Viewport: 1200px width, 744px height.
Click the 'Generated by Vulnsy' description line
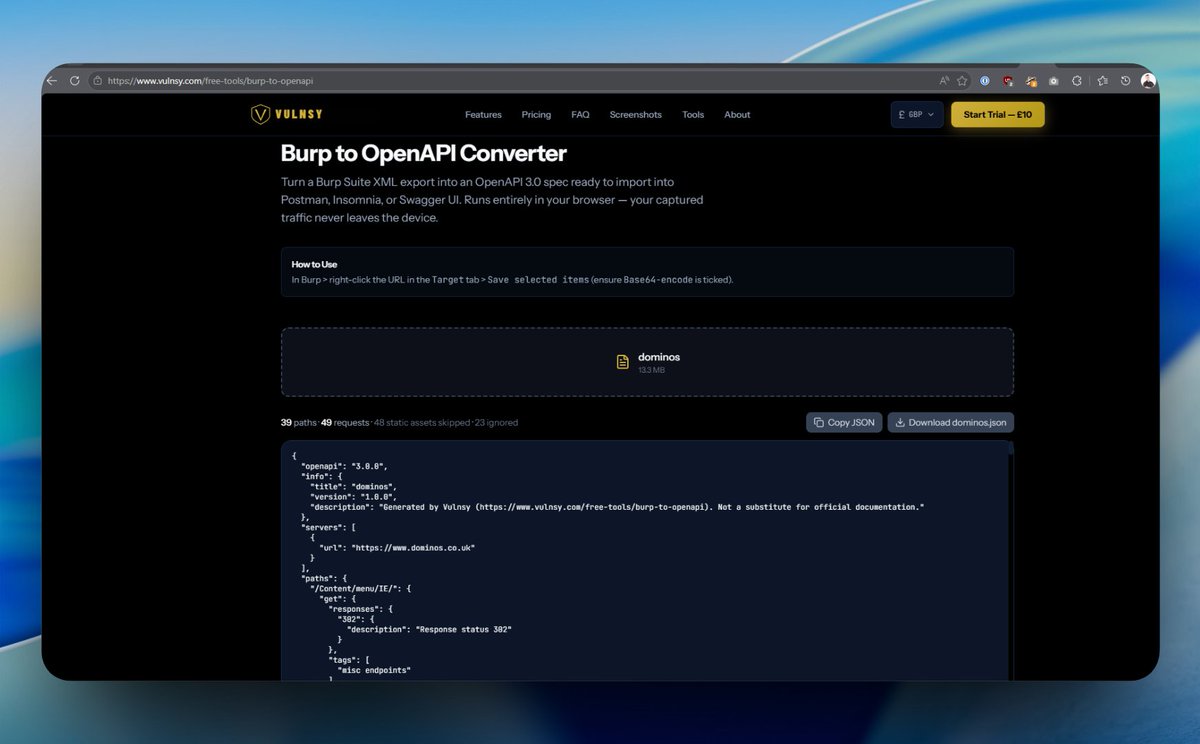pos(617,507)
